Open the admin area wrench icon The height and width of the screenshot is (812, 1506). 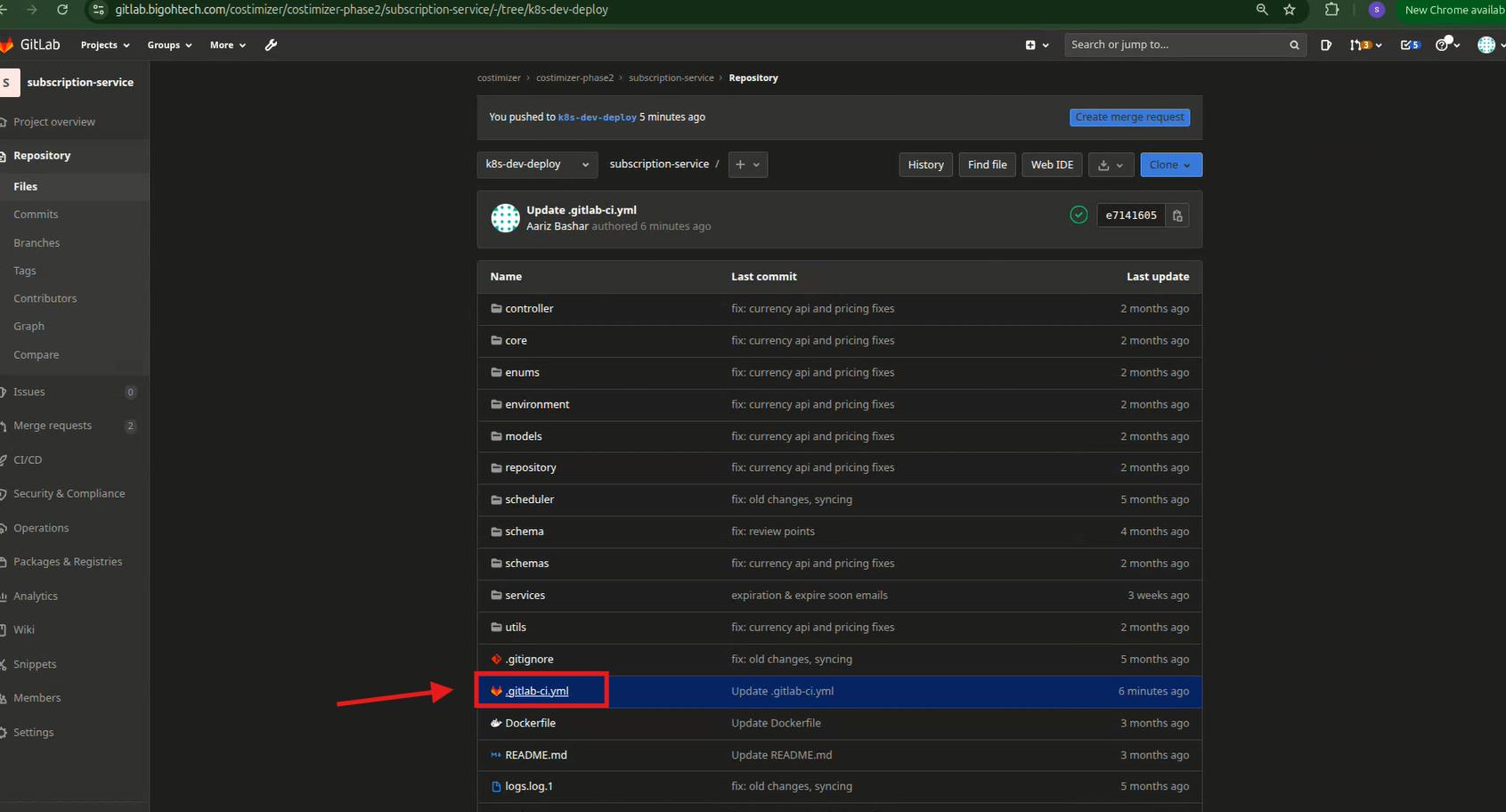271,45
